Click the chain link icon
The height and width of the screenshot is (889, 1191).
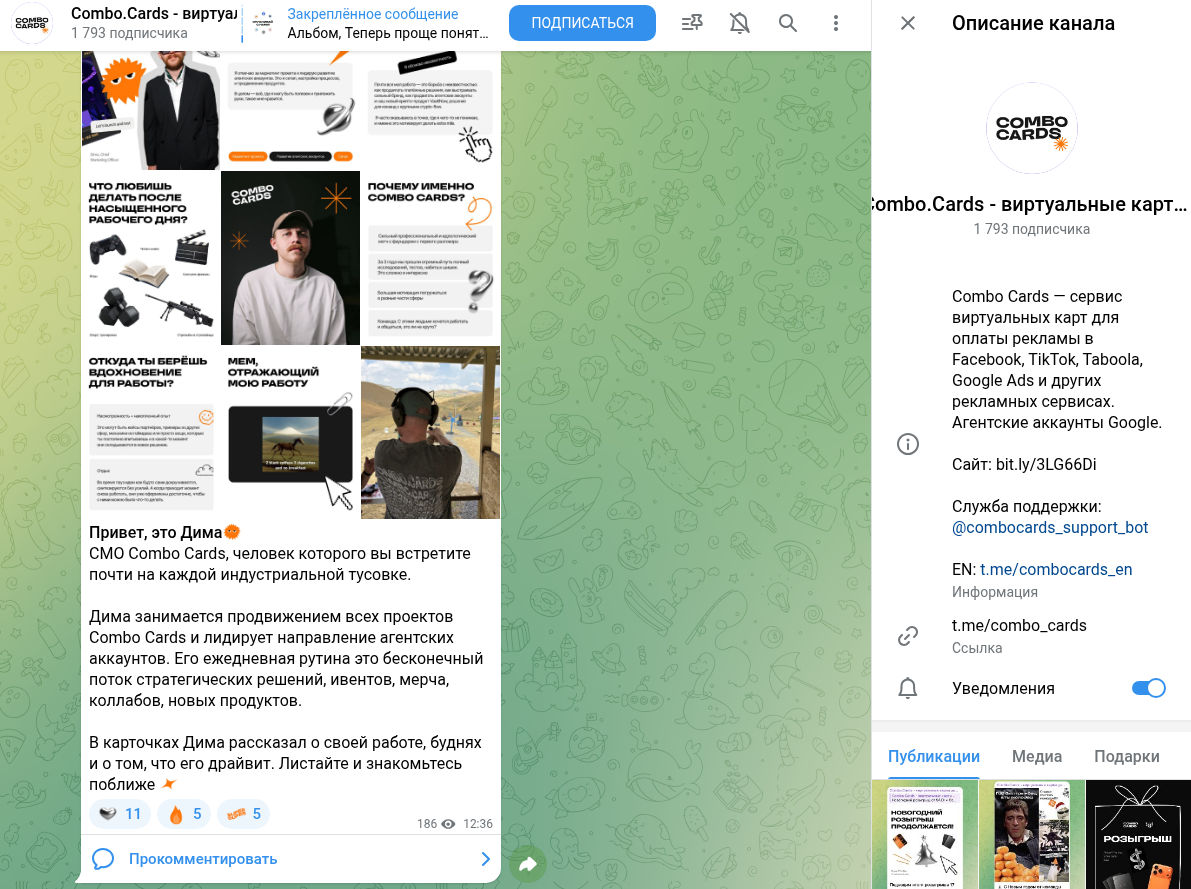908,636
